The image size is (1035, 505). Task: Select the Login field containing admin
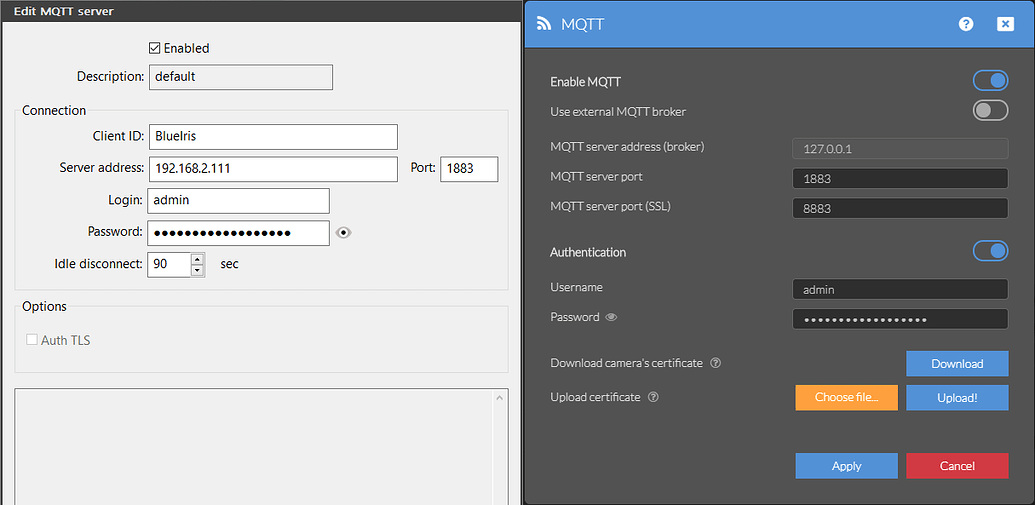[238, 201]
